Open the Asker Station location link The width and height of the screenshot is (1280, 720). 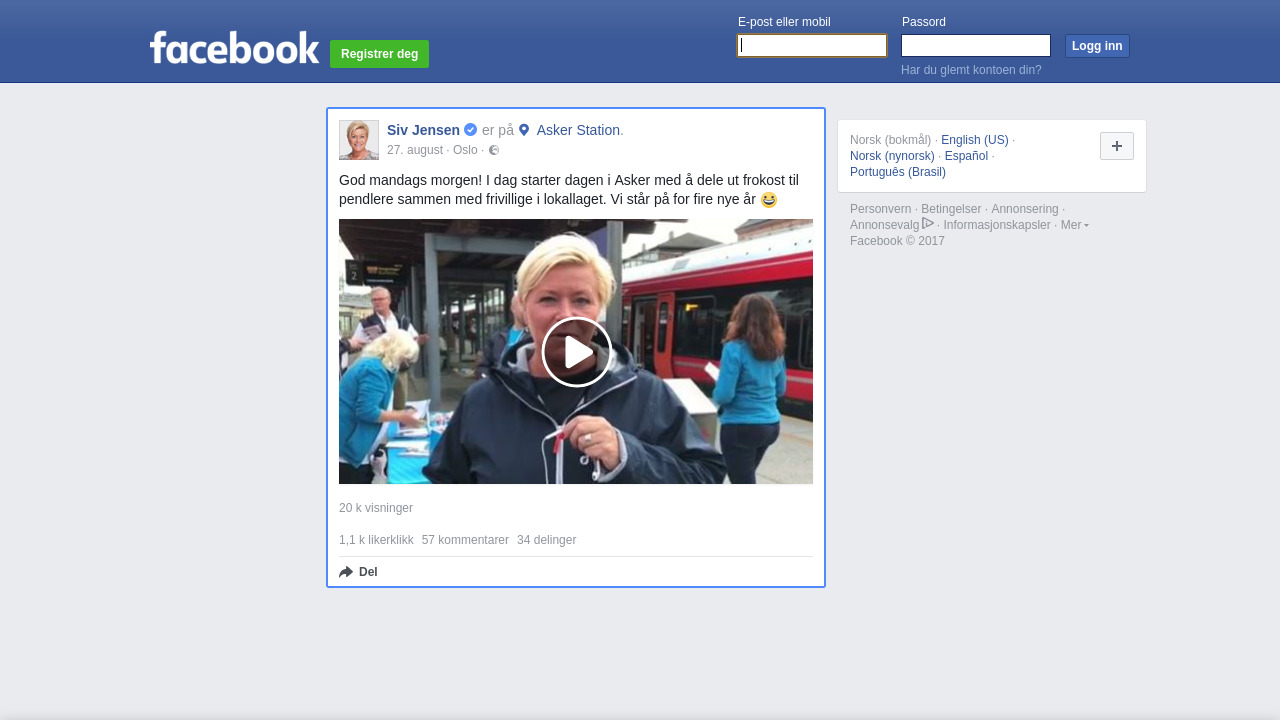(578, 130)
